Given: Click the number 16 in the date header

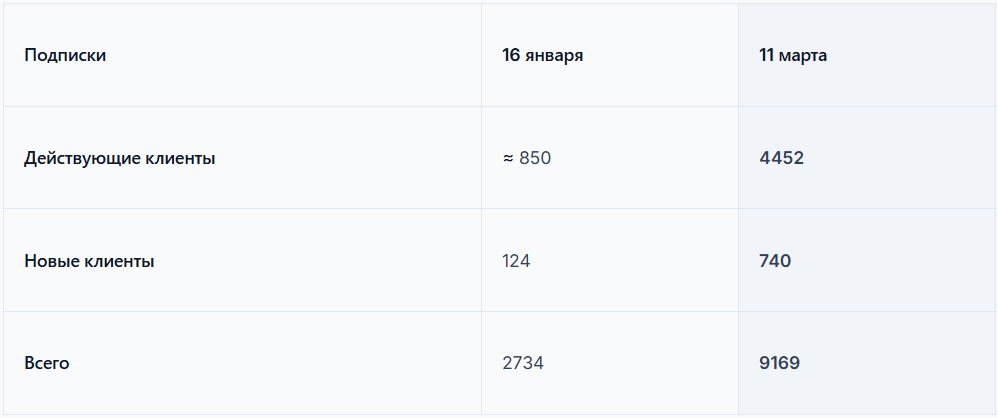Looking at the screenshot, I should [511, 55].
